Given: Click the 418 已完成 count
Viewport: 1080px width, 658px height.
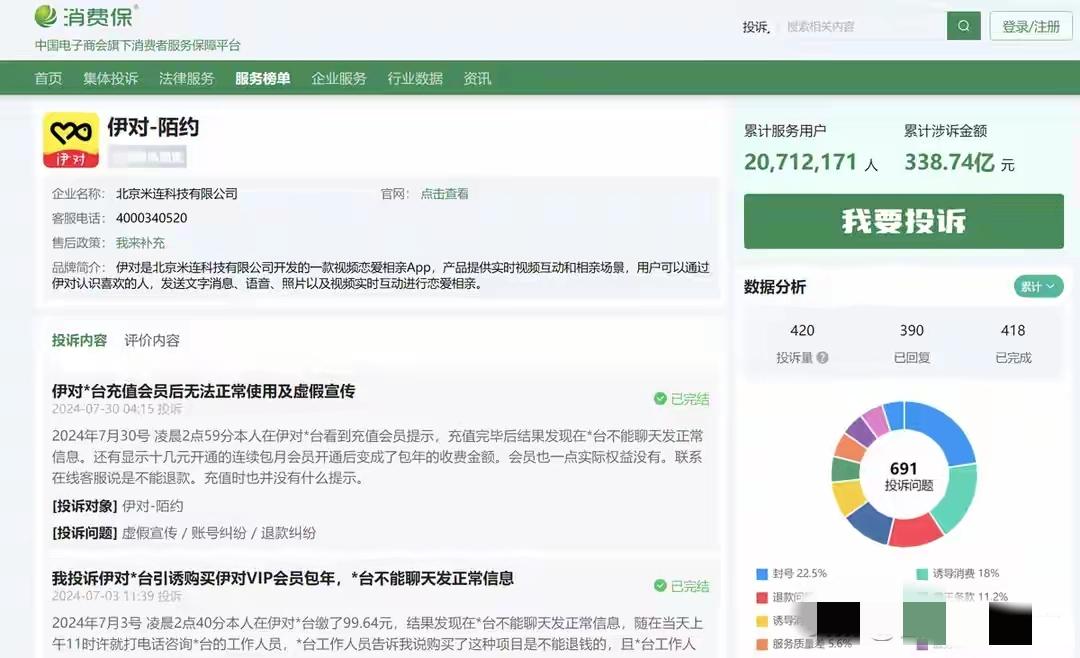Looking at the screenshot, I should pos(1012,331).
